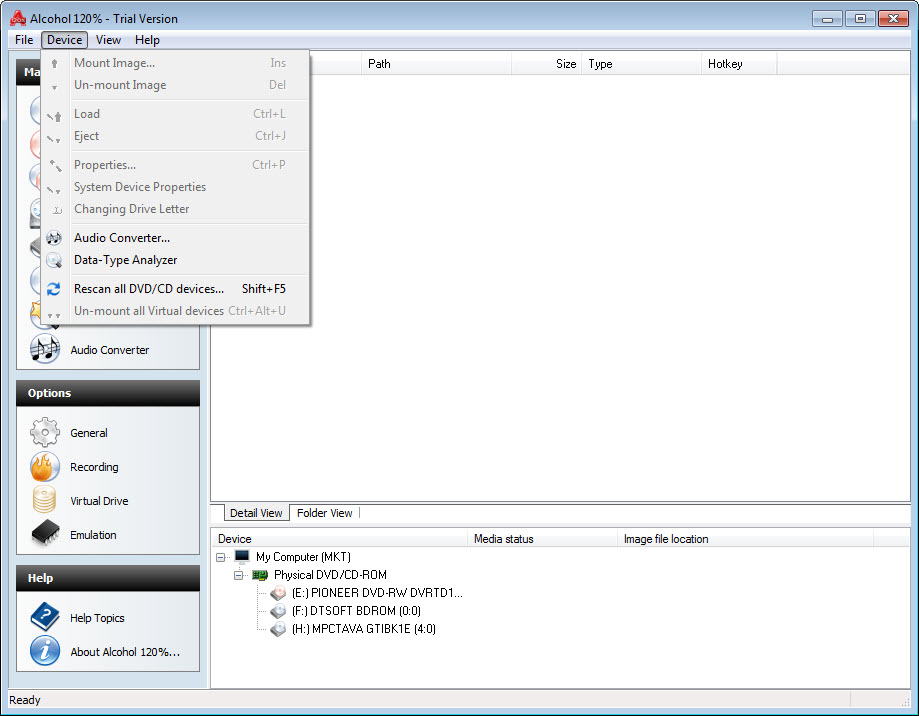Viewport: 919px width, 716px height.
Task: Open Help Topics book icon
Action: point(45,617)
